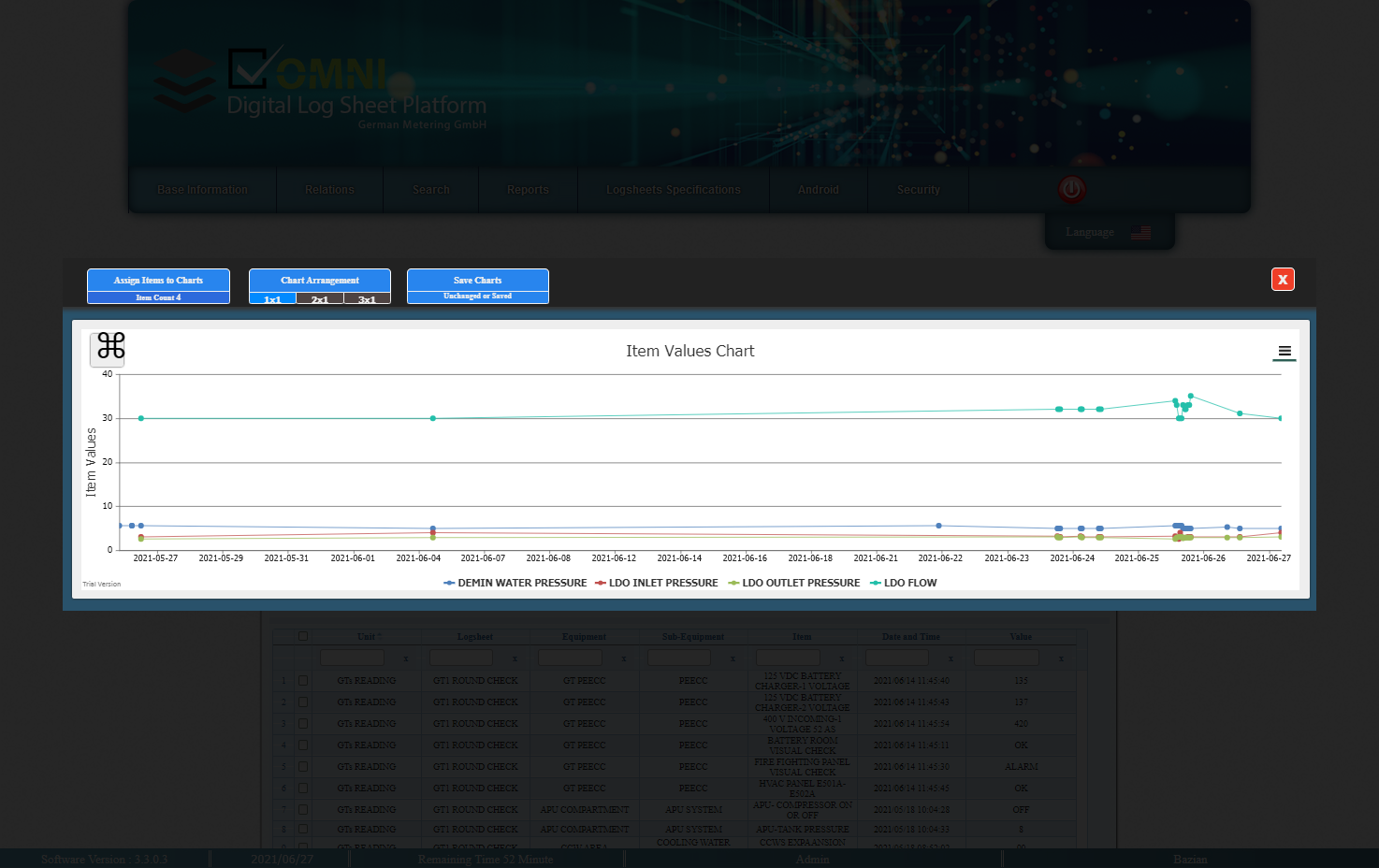Click the Save Charts button
The width and height of the screenshot is (1379, 868).
click(x=477, y=281)
